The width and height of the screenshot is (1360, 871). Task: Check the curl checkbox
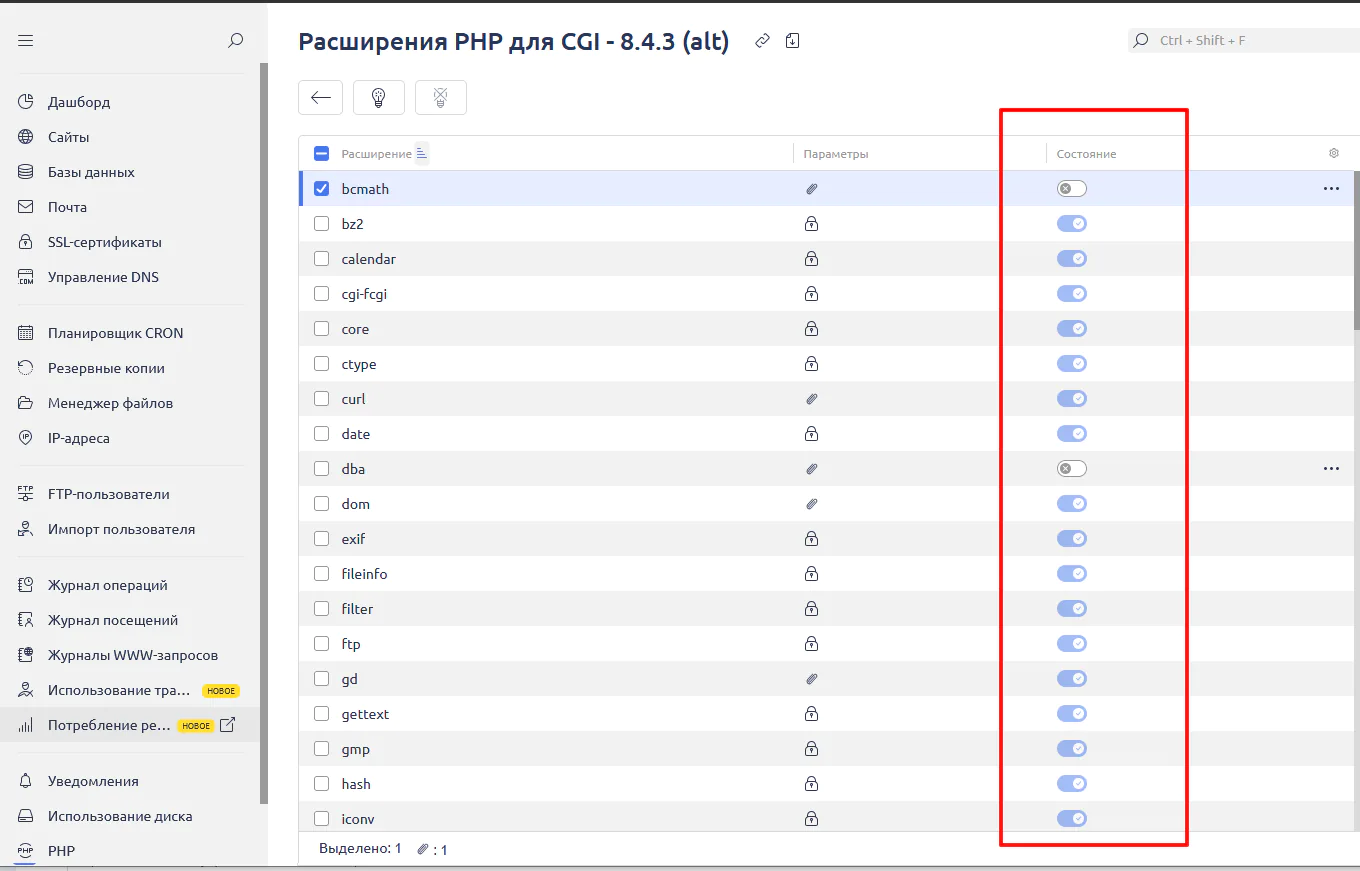[321, 399]
